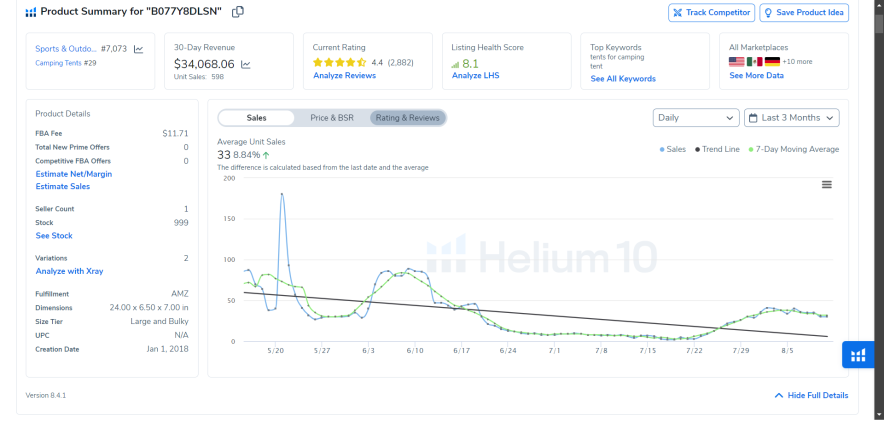
Task: Click the Analyze with Xray link
Action: coord(69,271)
